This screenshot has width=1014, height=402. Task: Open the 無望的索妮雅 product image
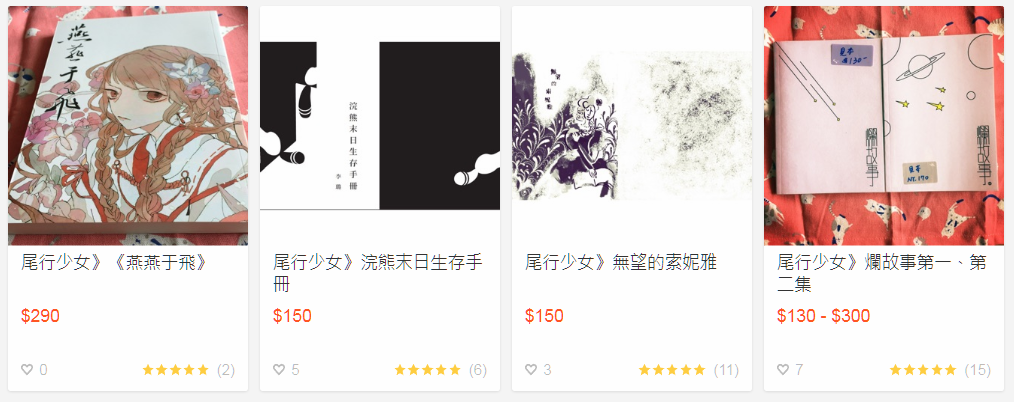click(x=632, y=126)
